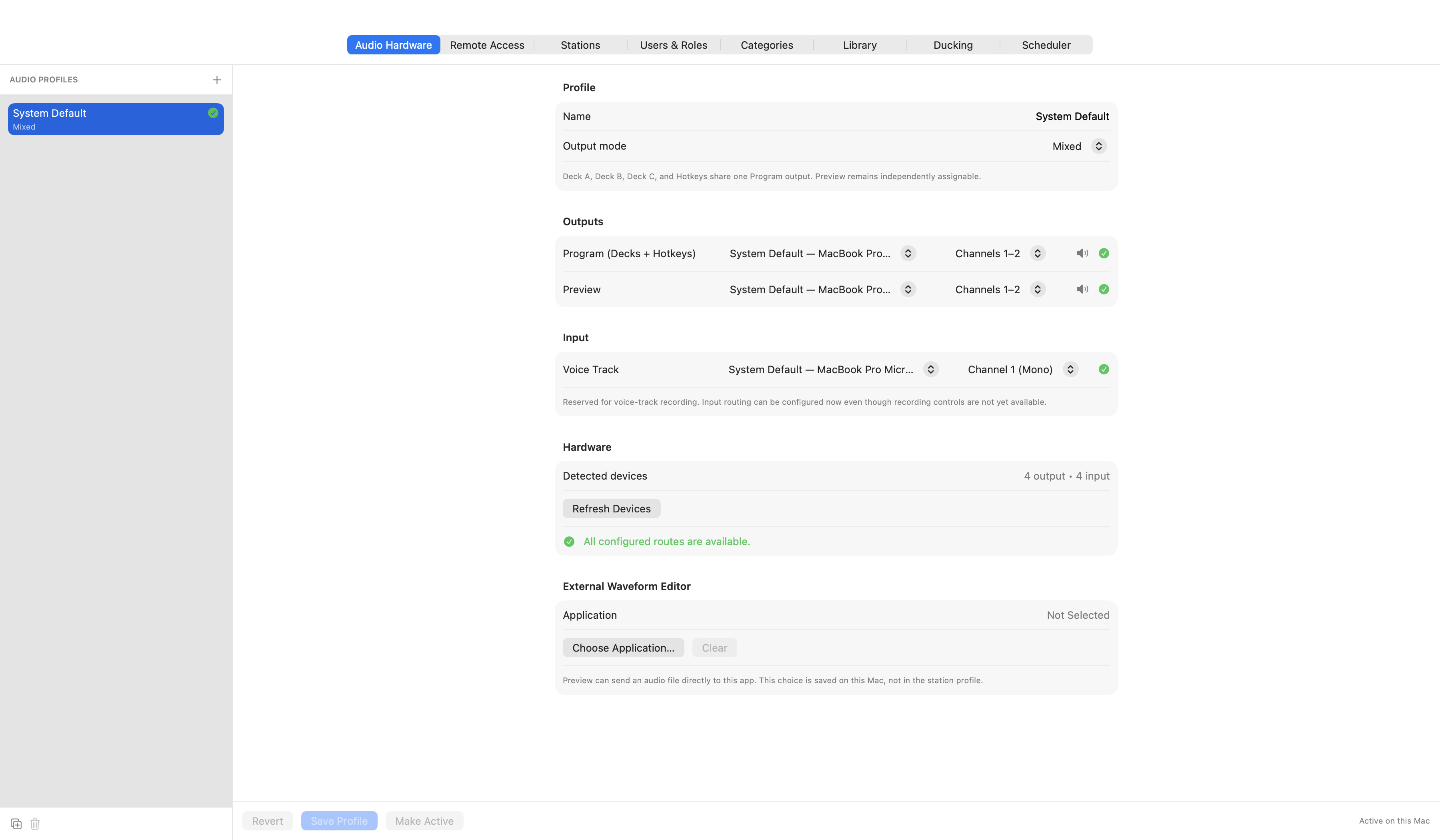Screen dimensions: 1440x840
Task: Click 'Not Selected' application value
Action: 1078,615
